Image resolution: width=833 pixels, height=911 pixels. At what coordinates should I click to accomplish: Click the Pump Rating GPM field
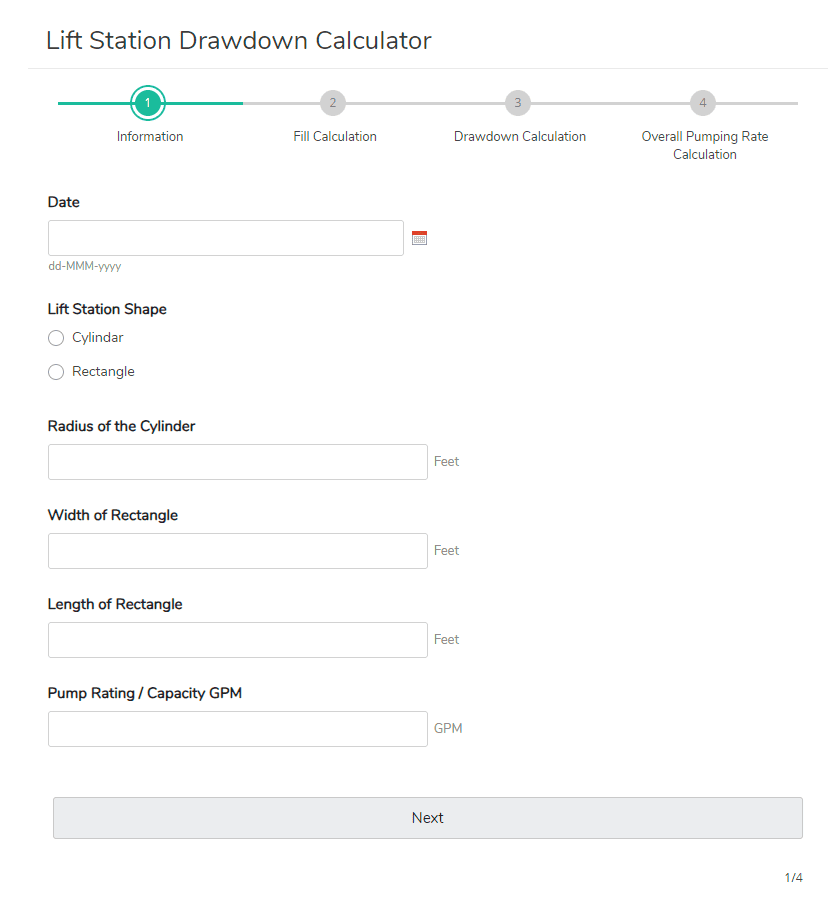(x=237, y=728)
